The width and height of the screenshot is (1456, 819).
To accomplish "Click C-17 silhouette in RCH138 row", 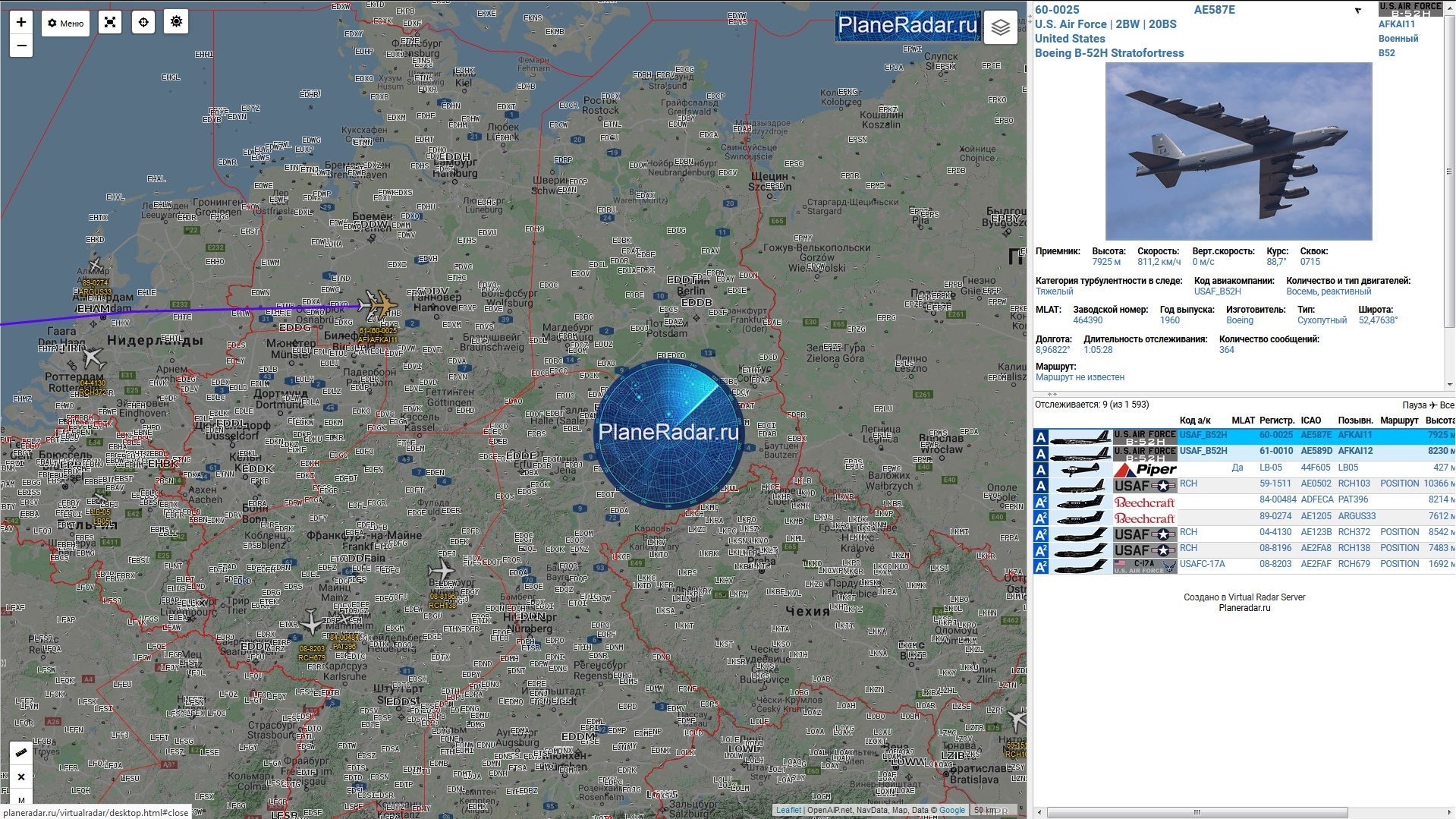I will 1080,550.
